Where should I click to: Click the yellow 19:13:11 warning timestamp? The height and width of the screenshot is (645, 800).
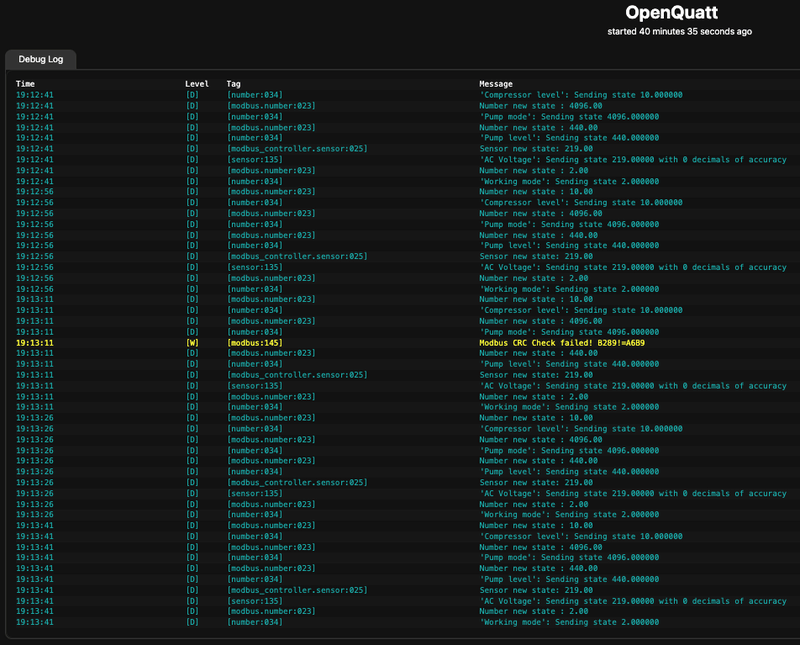coord(35,343)
